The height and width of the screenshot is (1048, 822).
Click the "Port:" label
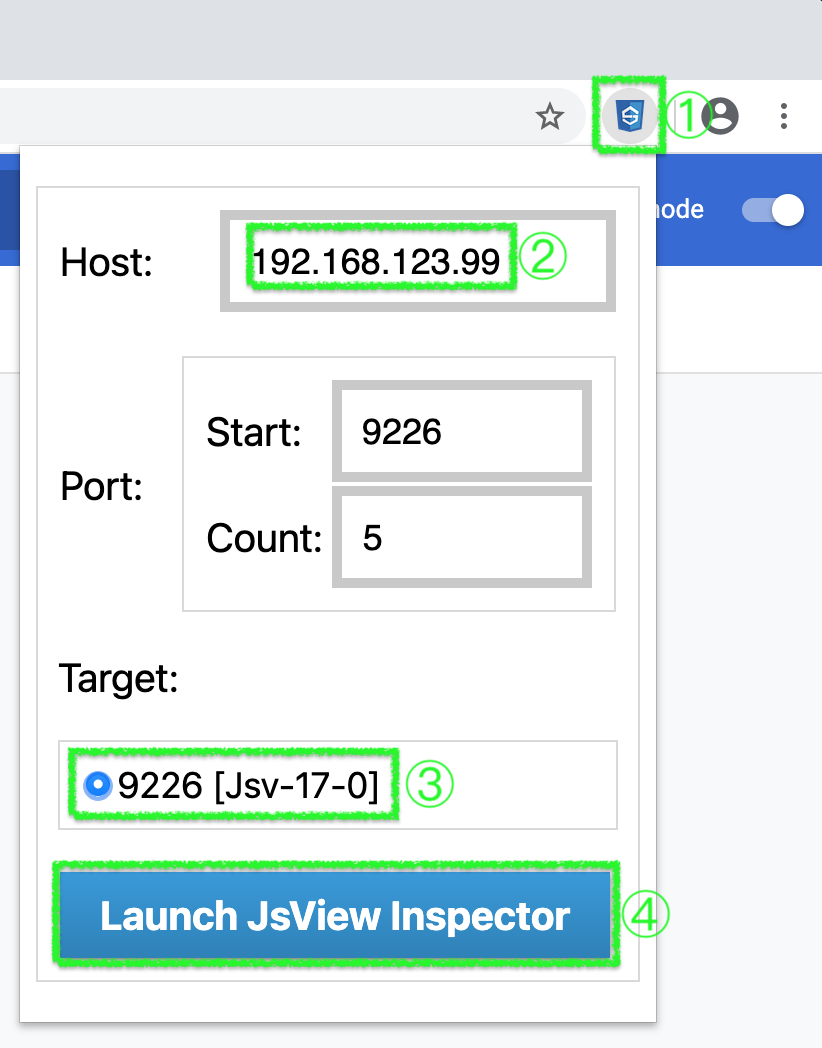pyautogui.click(x=101, y=487)
